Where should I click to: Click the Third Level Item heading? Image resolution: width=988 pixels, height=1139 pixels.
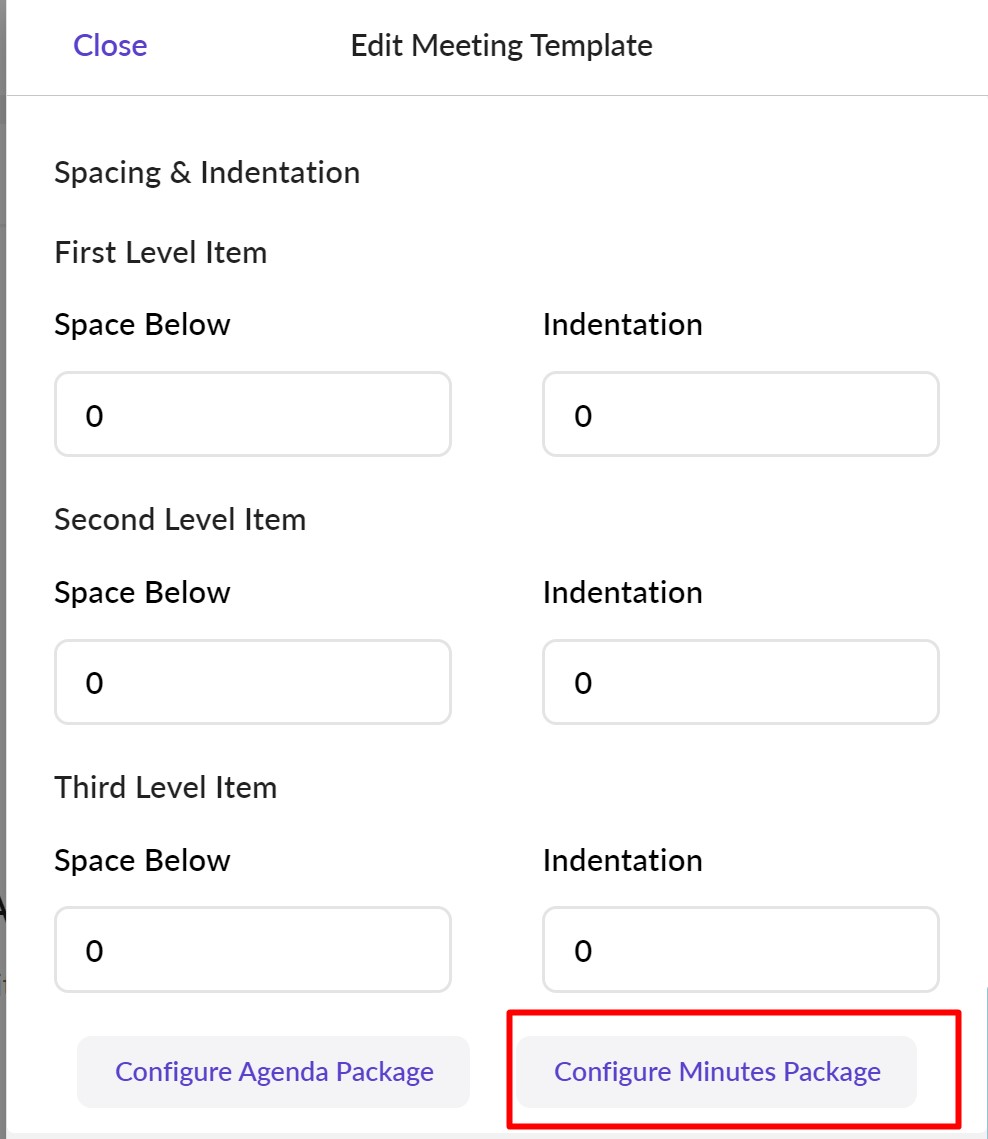click(x=166, y=787)
